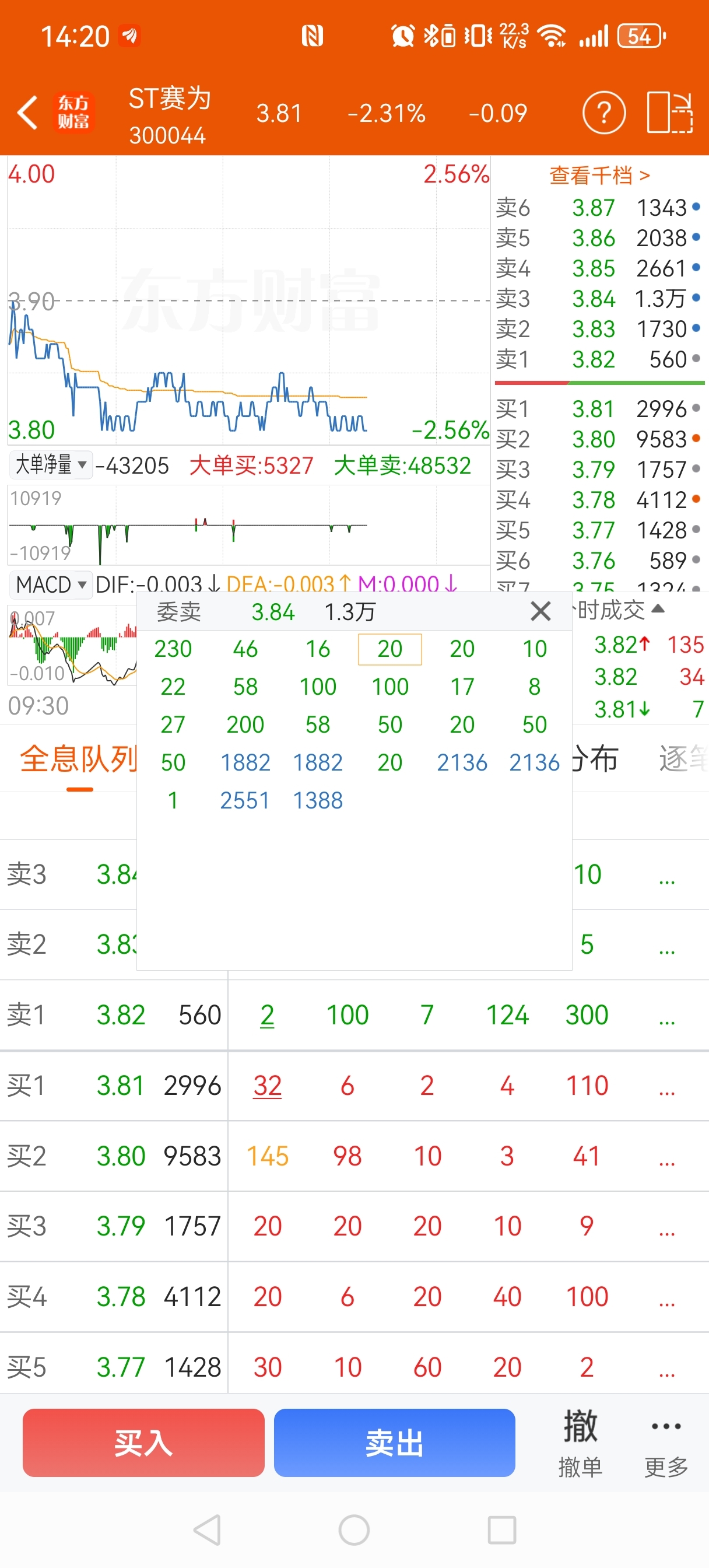
Task: Tap 大单卖:48532 value
Action: (x=402, y=466)
